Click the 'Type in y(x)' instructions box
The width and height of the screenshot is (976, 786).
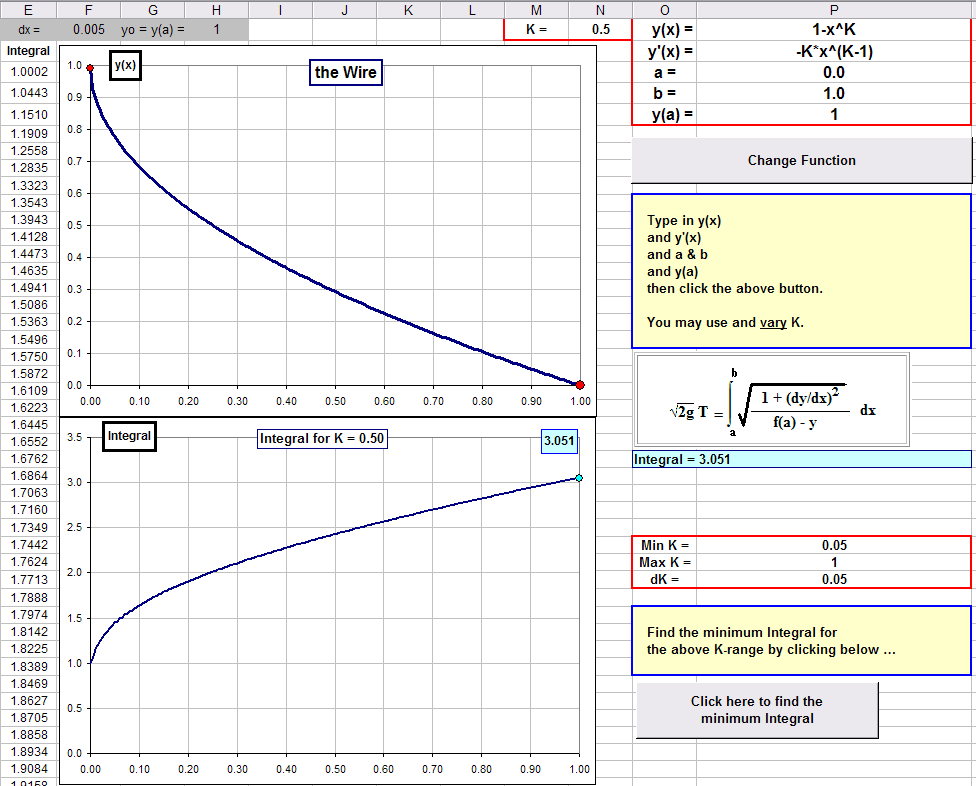[x=801, y=271]
